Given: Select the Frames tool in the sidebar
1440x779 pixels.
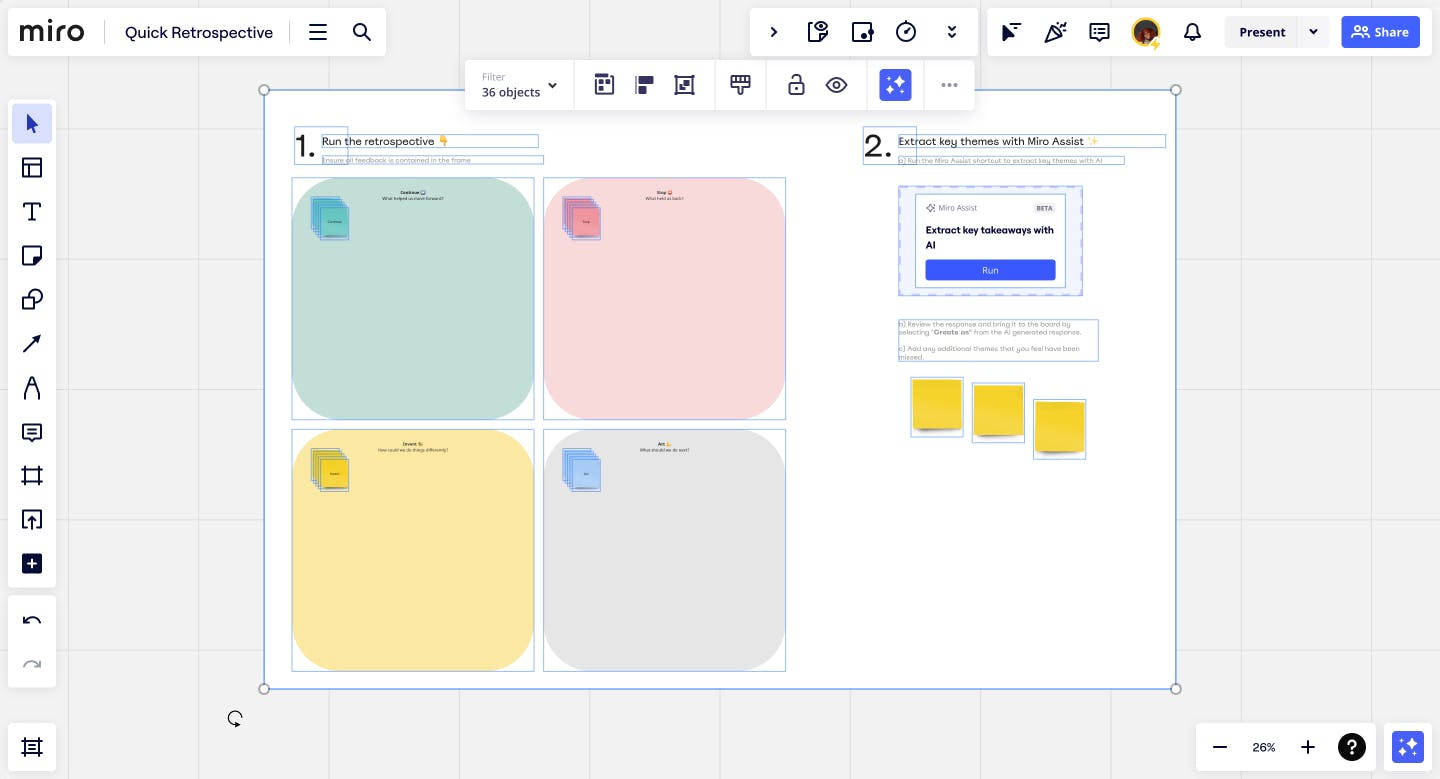Looking at the screenshot, I should (32, 476).
